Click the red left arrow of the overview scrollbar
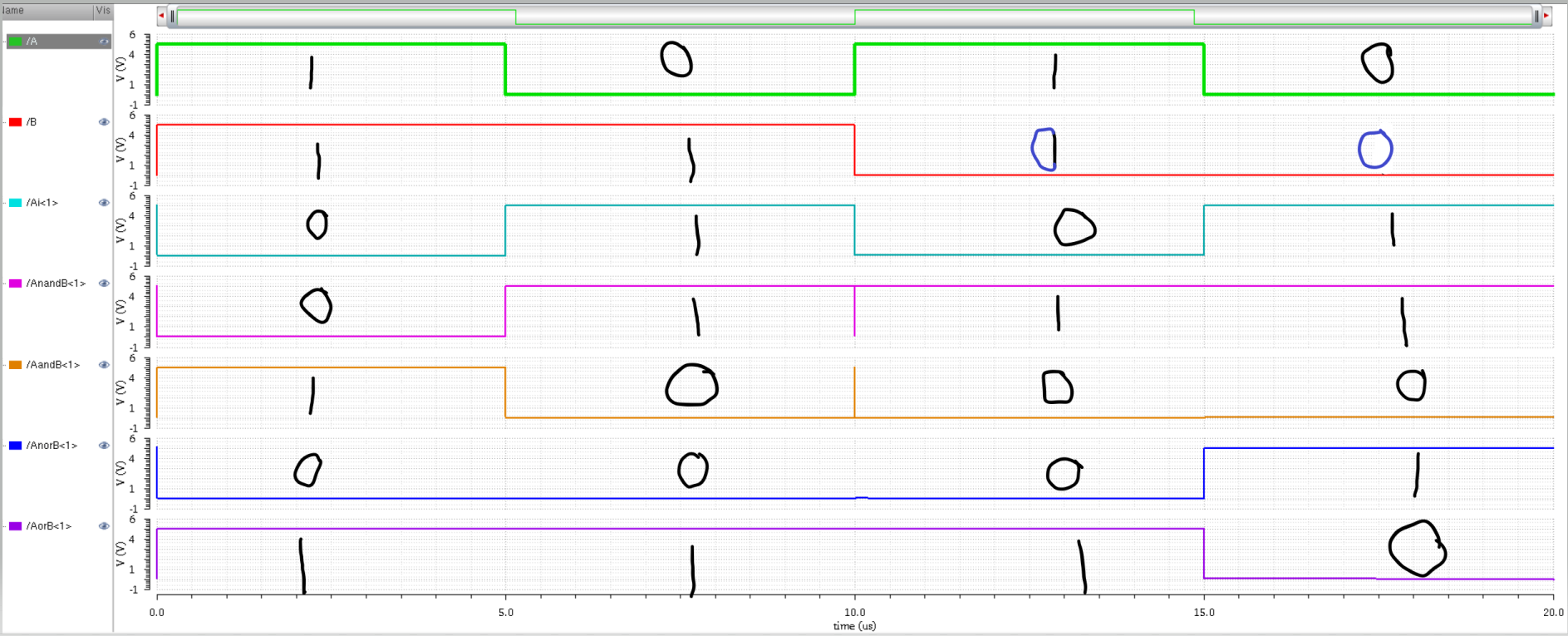Screen dimensions: 1568x636 pos(161,16)
